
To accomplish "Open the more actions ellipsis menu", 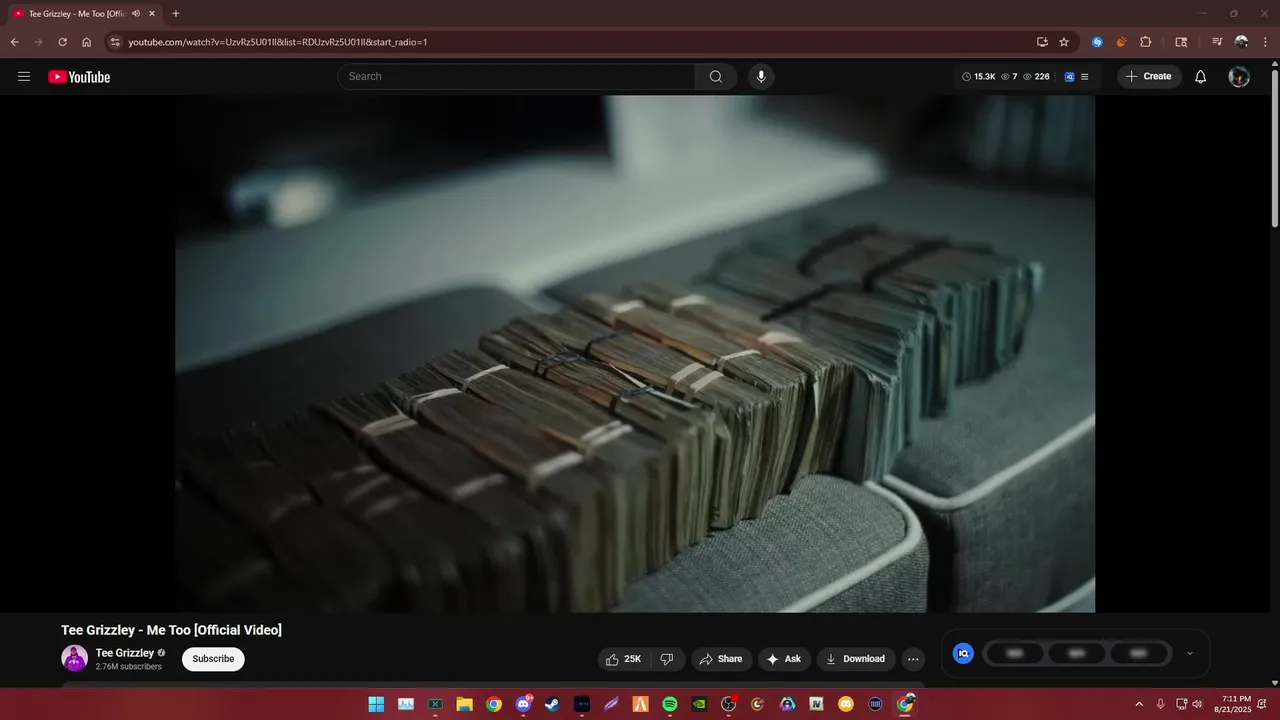I will [912, 659].
